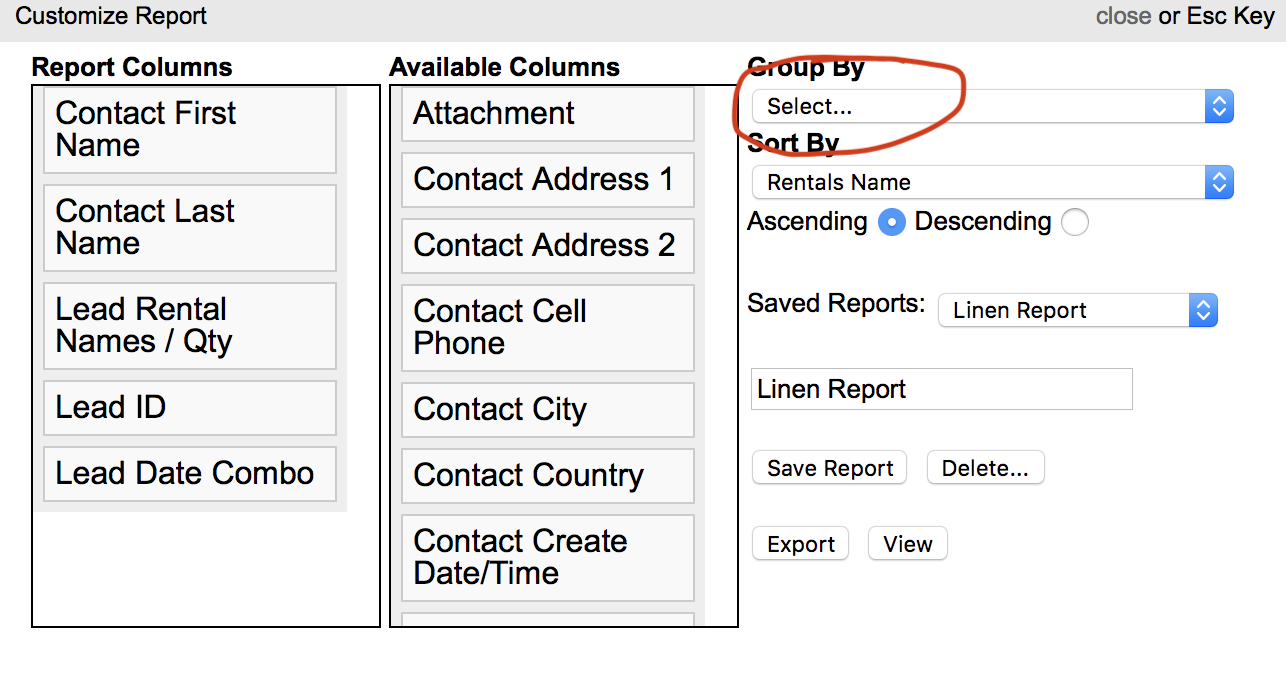
Task: Select Lead Date Combo report column
Action: point(190,474)
